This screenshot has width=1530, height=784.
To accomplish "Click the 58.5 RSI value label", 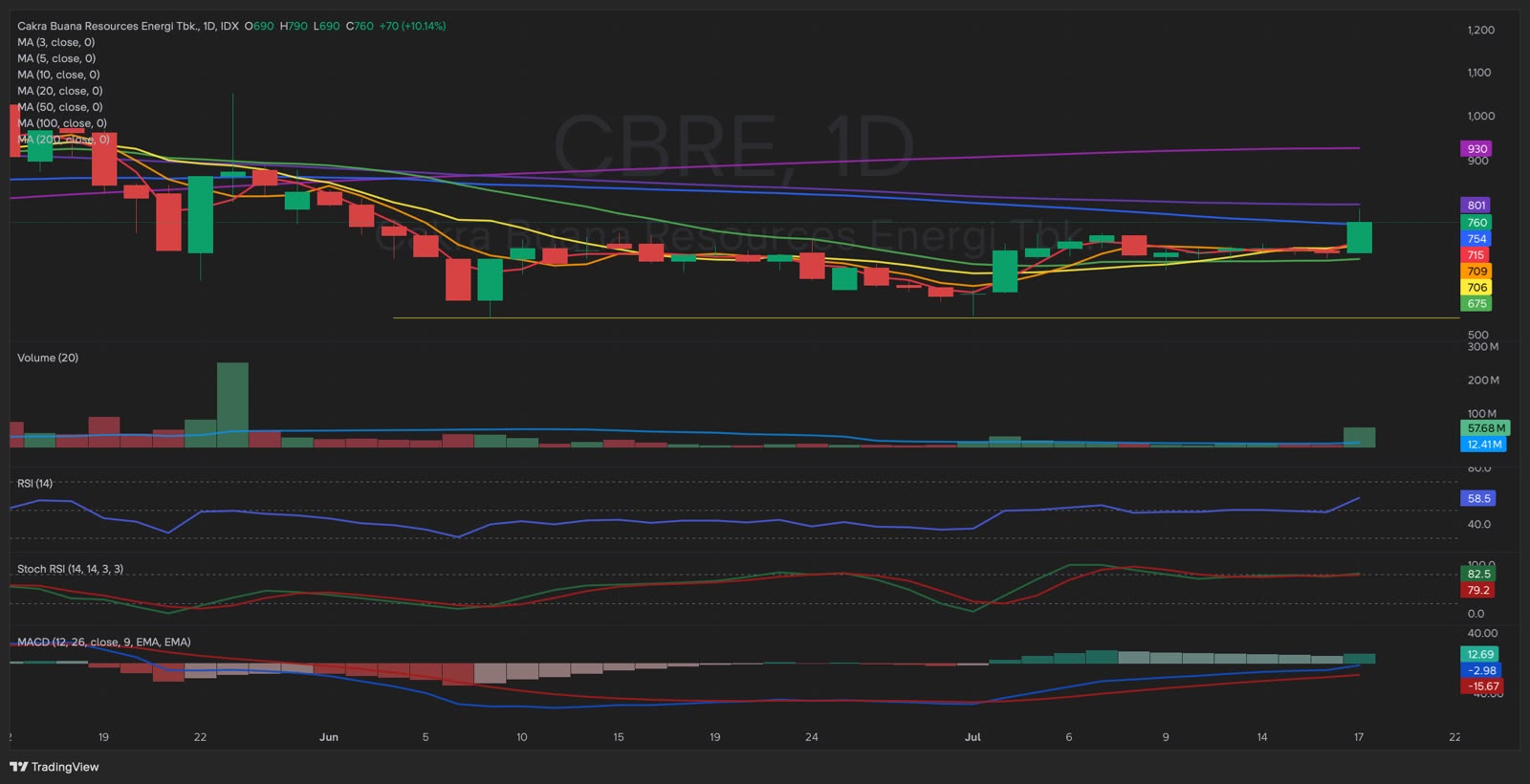I will pyautogui.click(x=1478, y=499).
